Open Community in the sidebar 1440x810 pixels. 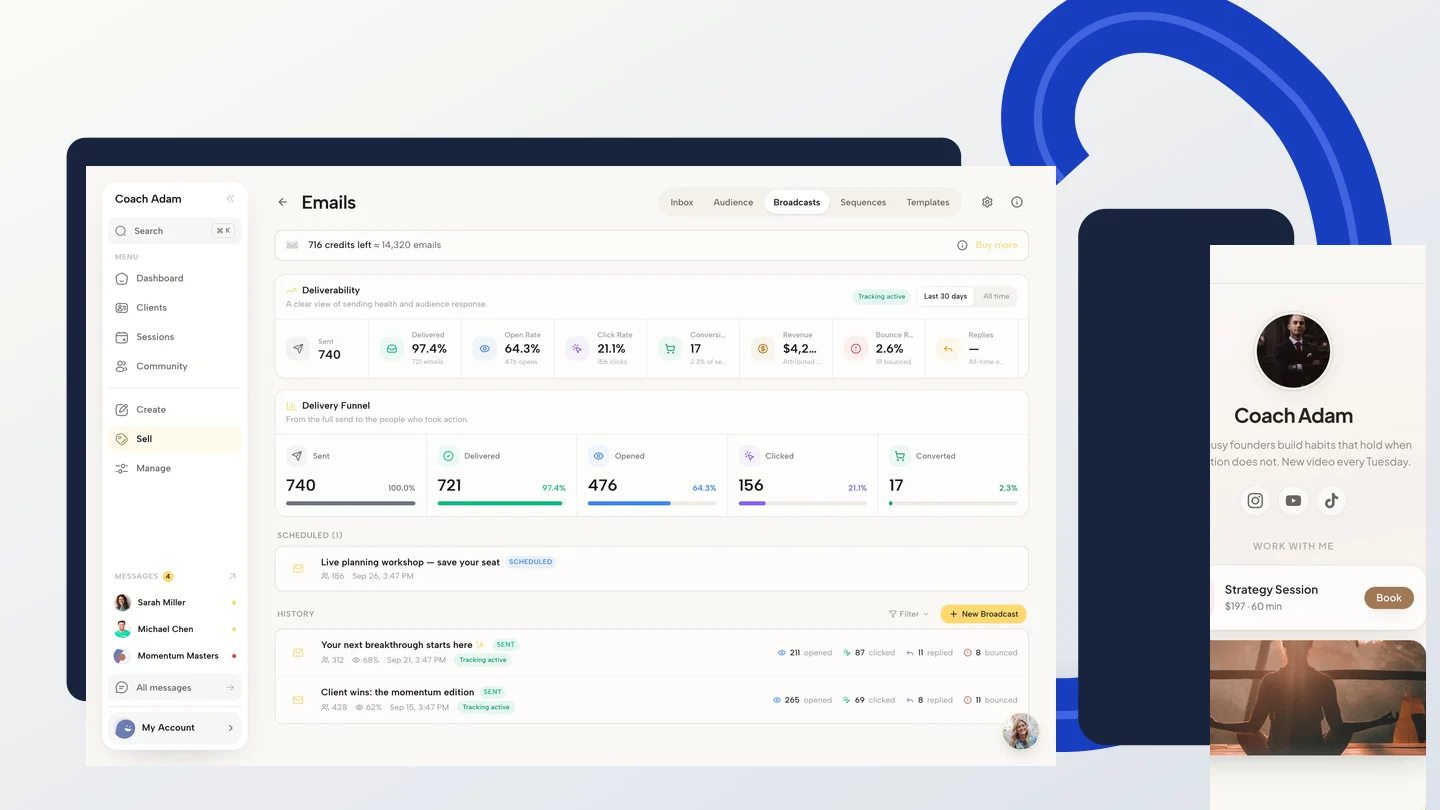point(175,366)
